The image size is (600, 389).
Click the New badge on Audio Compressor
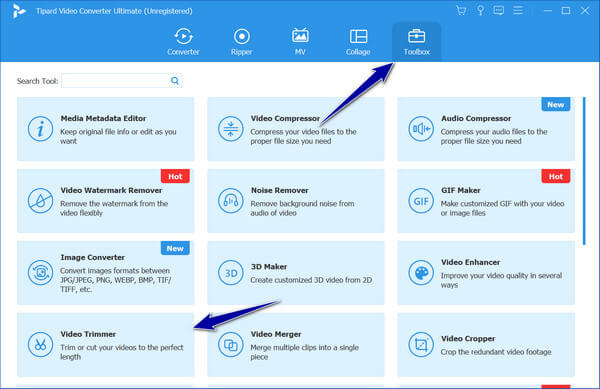tap(556, 104)
